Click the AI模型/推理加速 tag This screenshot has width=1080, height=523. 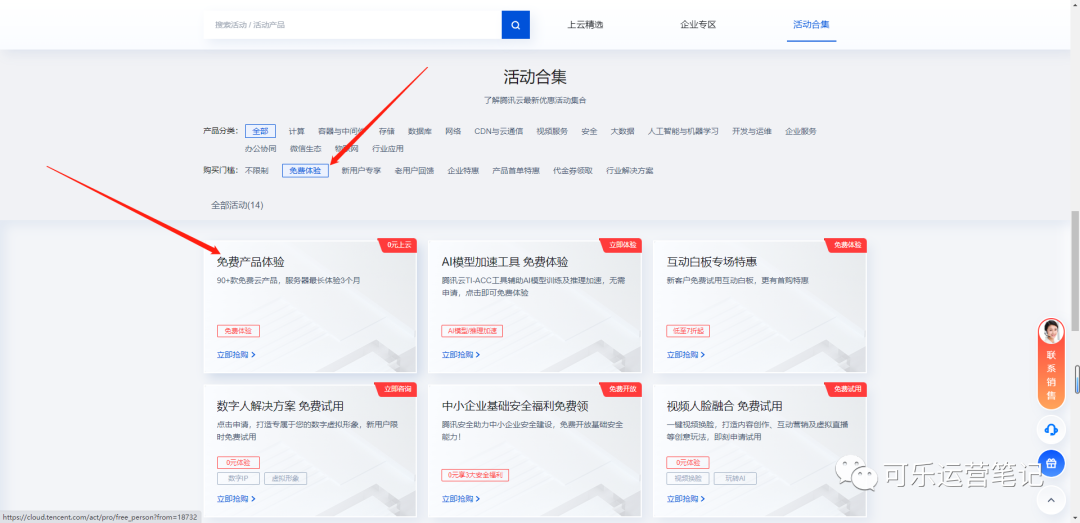tap(472, 331)
